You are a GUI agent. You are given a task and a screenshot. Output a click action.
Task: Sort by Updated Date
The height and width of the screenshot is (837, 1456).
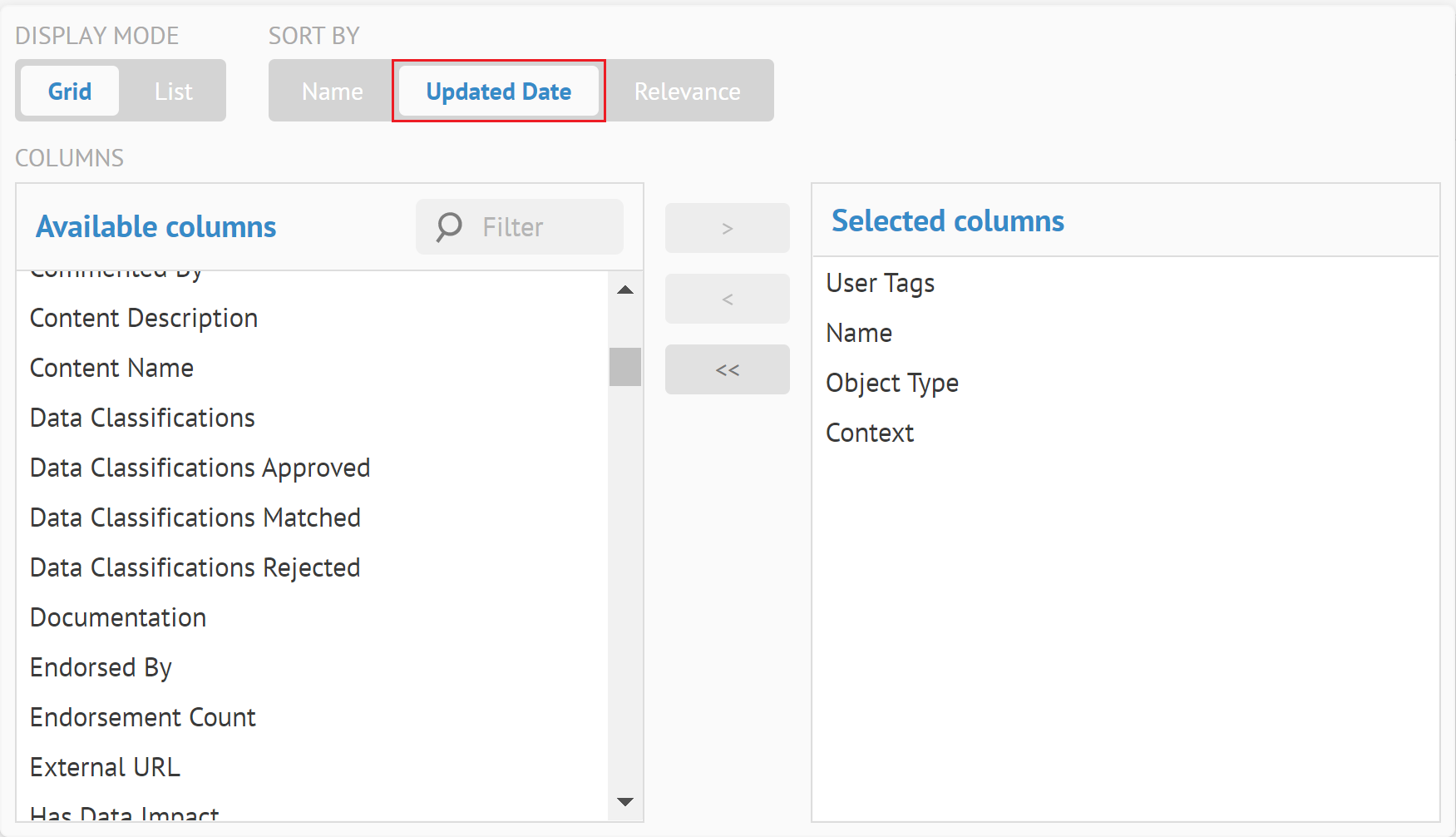coord(498,91)
